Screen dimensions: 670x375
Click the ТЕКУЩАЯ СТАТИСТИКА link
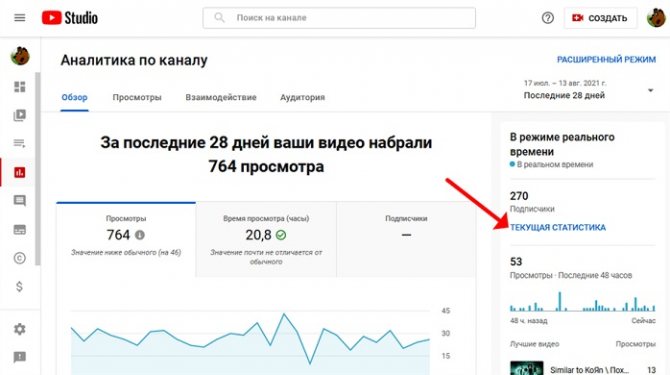point(558,227)
